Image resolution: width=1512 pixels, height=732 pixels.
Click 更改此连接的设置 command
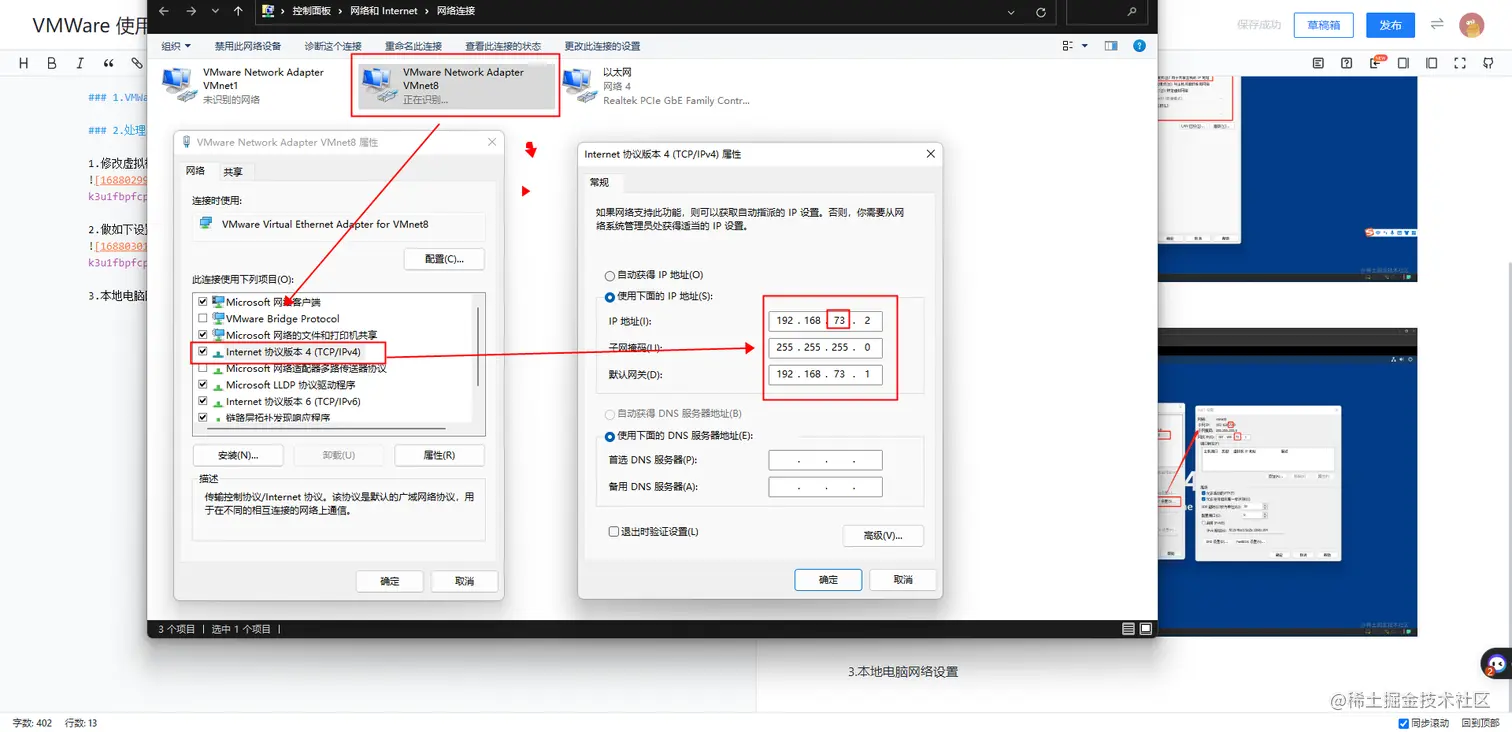pyautogui.click(x=602, y=46)
